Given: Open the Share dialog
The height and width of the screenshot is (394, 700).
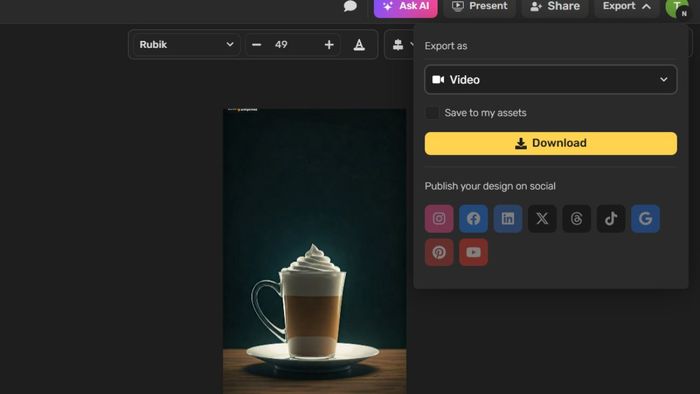Looking at the screenshot, I should [x=555, y=7].
